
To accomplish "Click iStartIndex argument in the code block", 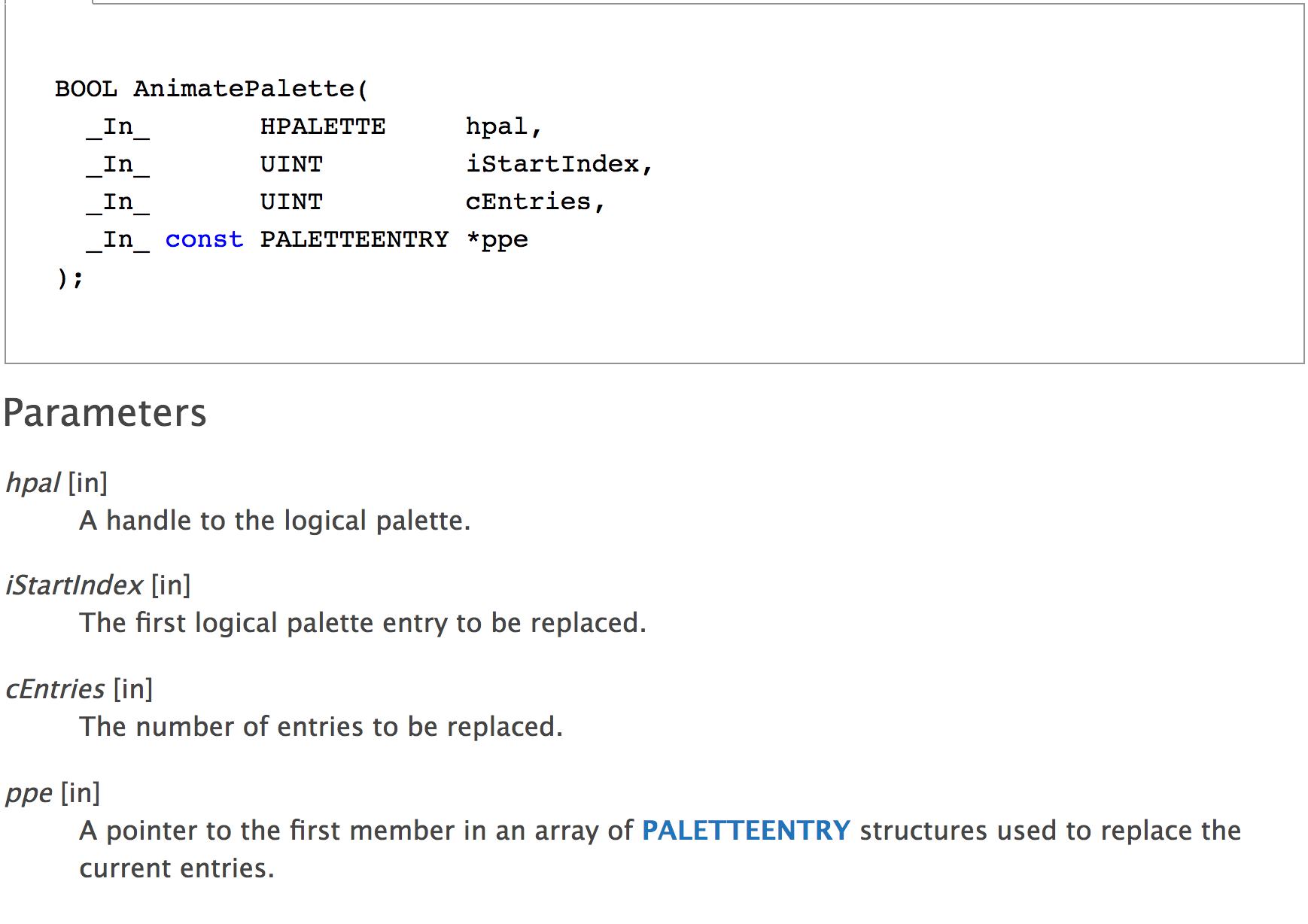I will 552,164.
